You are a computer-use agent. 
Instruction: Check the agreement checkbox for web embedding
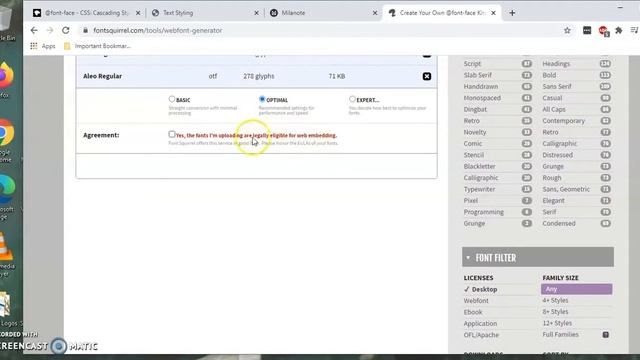coord(172,134)
